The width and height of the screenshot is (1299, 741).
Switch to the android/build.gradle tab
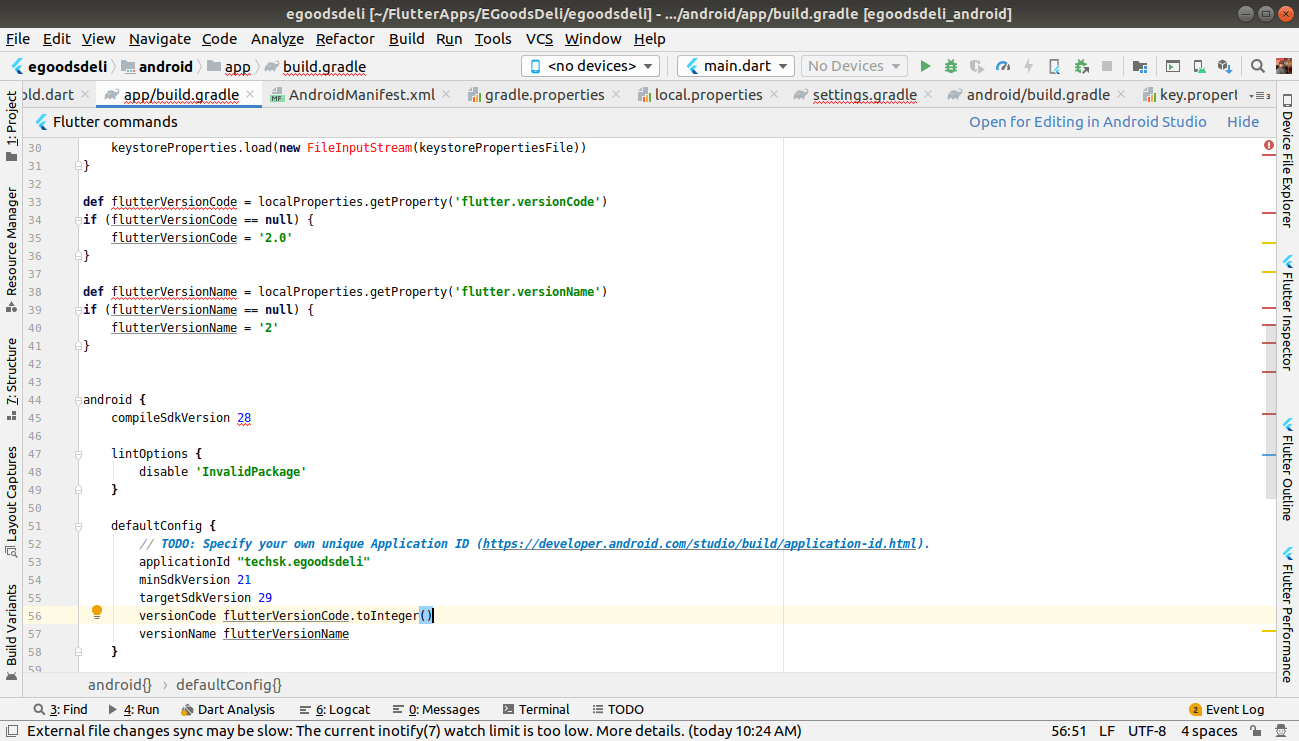click(x=1038, y=95)
